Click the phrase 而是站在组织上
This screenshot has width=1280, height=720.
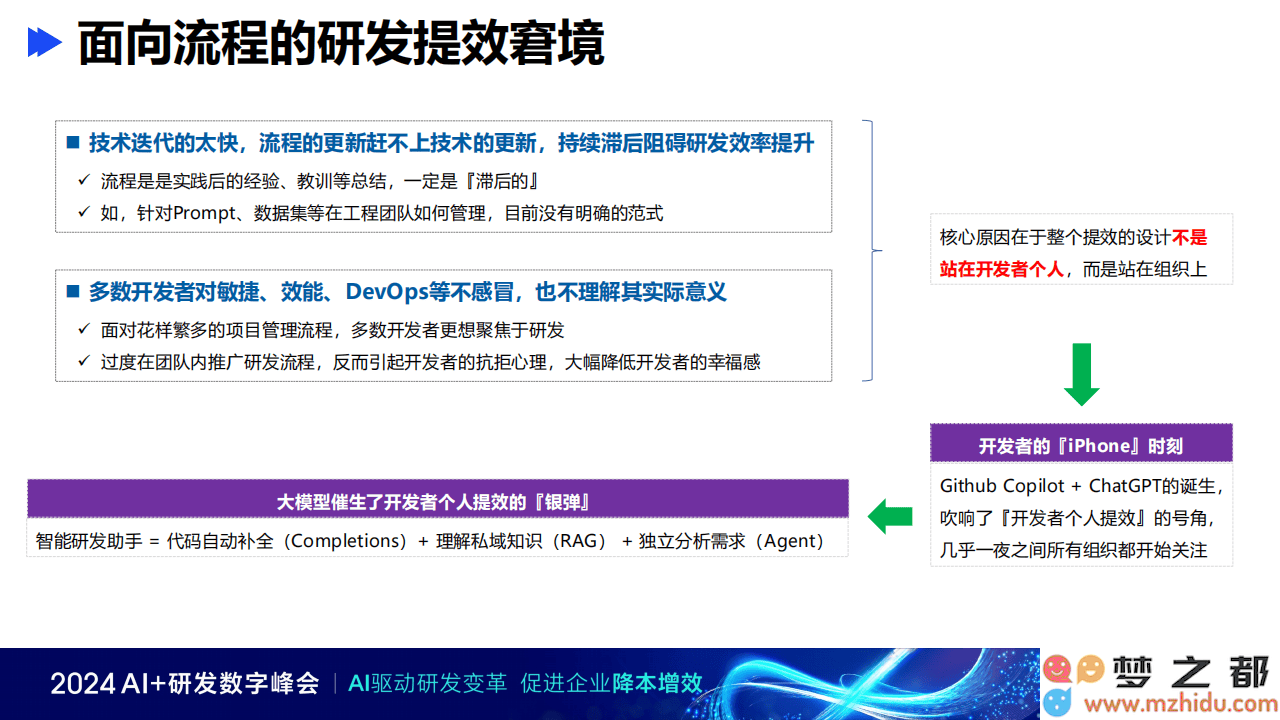tap(1144, 269)
